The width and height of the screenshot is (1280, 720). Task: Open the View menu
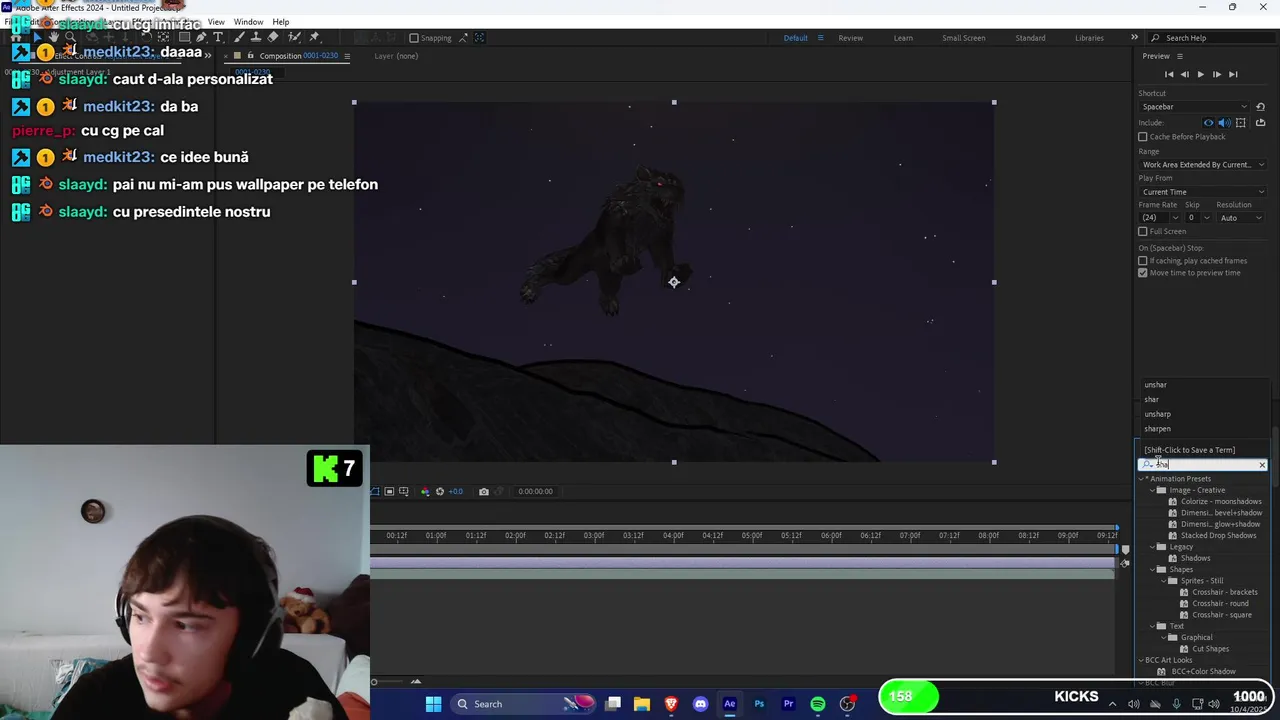tap(216, 22)
